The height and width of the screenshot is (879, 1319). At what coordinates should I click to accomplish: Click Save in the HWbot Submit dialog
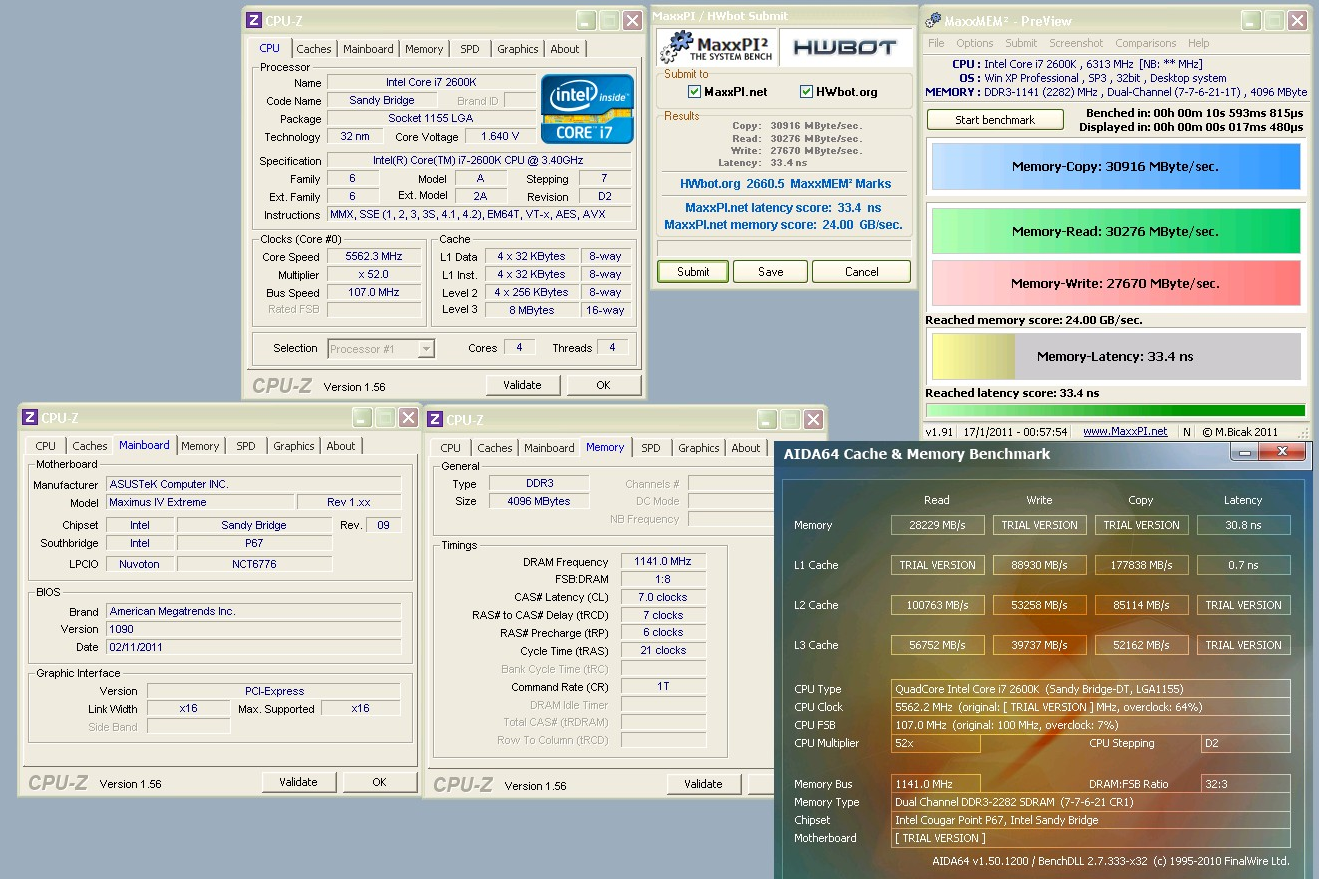[x=770, y=272]
